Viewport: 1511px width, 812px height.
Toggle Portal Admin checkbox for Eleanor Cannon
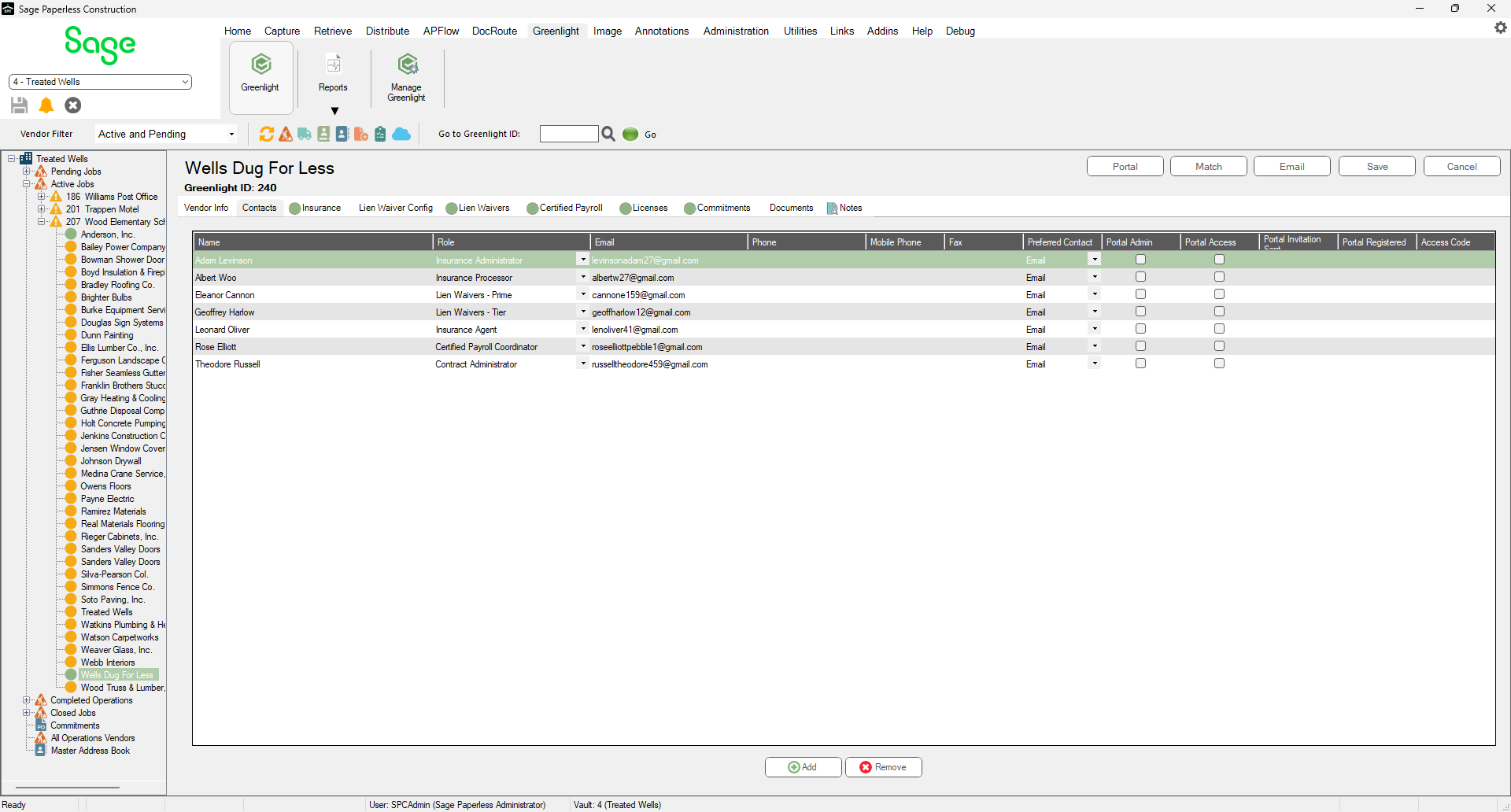tap(1140, 294)
